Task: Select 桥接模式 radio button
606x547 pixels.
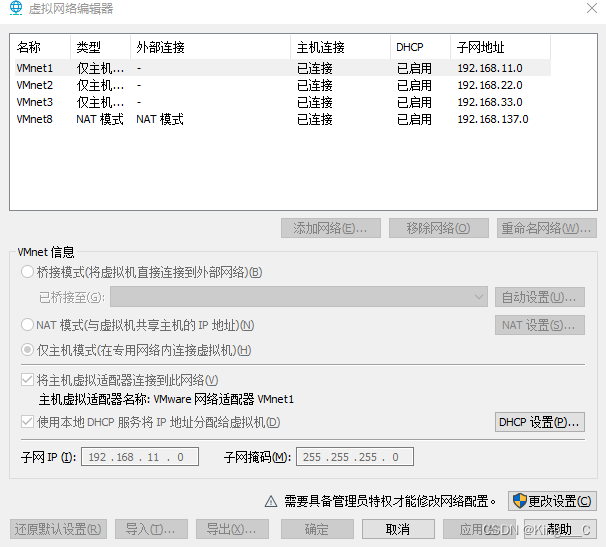Action: (x=27, y=272)
